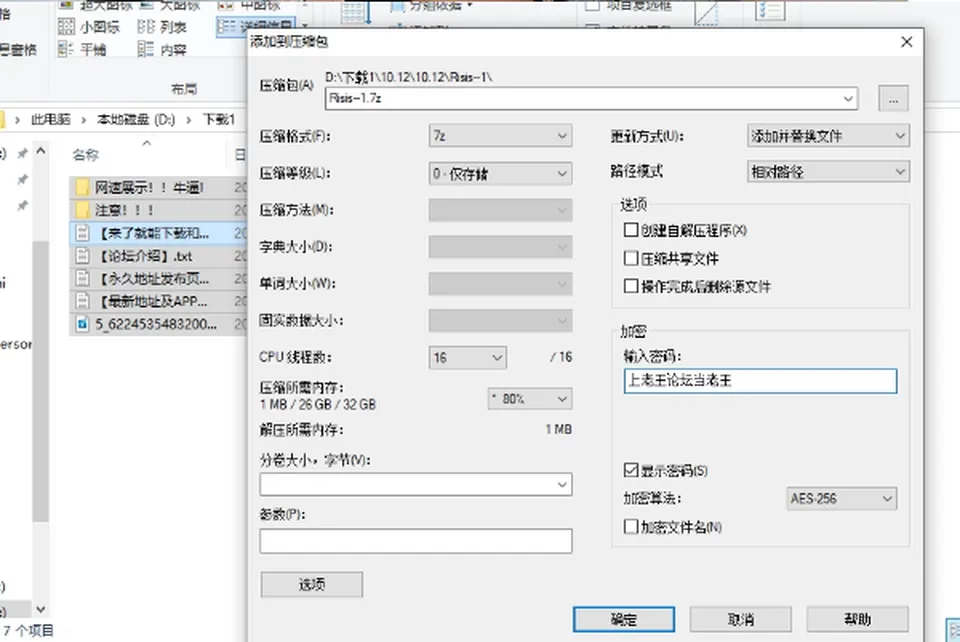Screen dimensions: 960x642
Task: Select the 【来了就能下载和 file icon
Action: pos(83,233)
